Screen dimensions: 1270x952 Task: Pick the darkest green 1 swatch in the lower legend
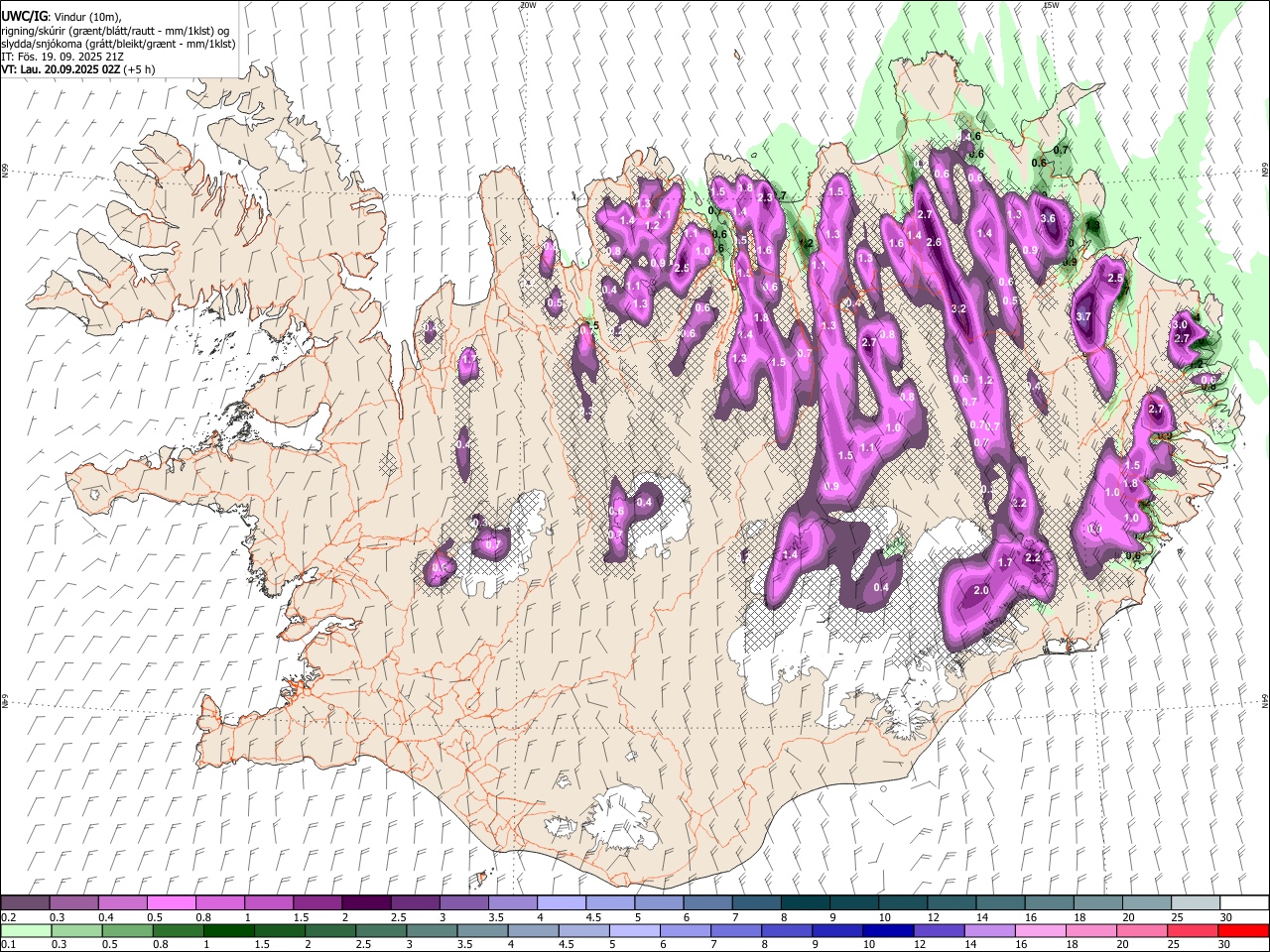[230, 930]
